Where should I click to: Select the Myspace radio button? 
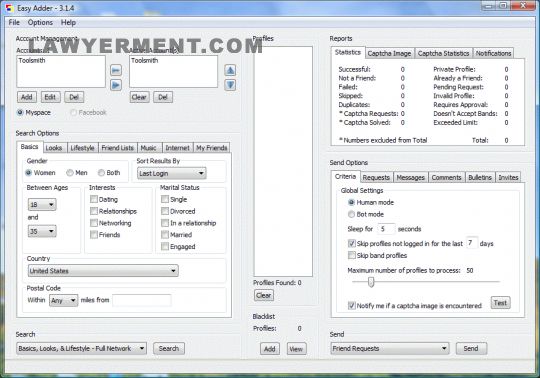(x=20, y=112)
